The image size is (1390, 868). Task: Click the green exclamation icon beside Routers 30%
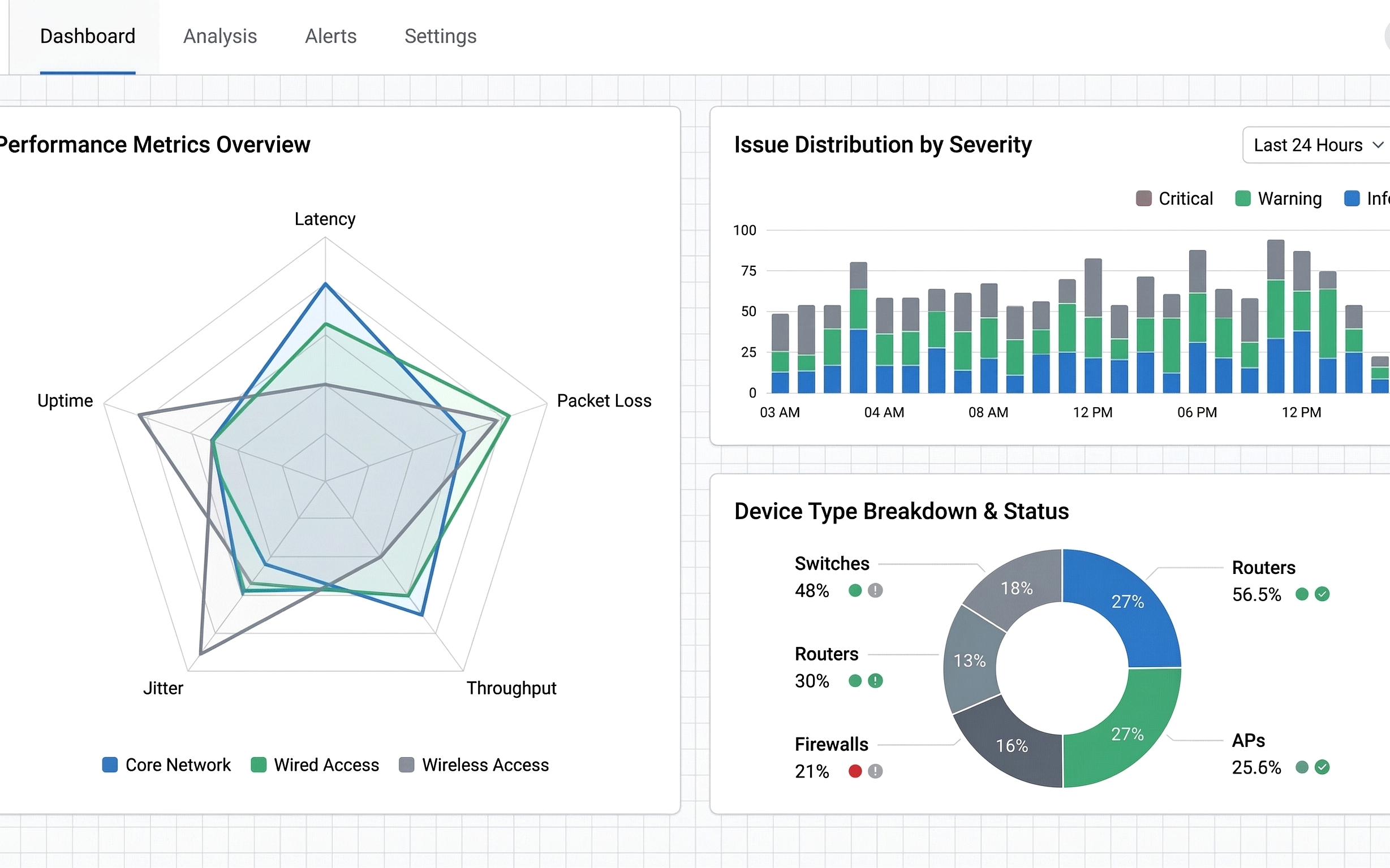(x=875, y=681)
